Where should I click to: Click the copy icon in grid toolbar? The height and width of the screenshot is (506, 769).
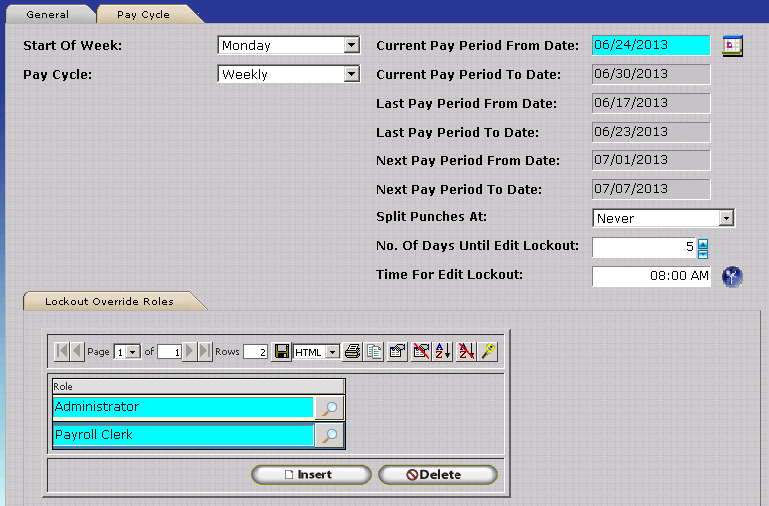[374, 352]
